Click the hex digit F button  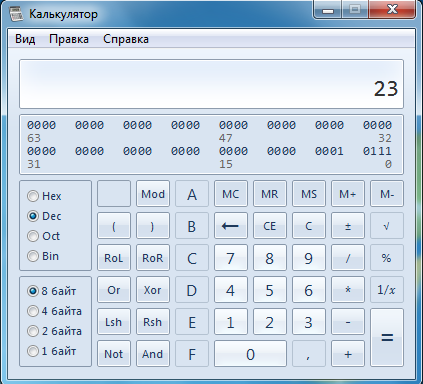pos(192,354)
